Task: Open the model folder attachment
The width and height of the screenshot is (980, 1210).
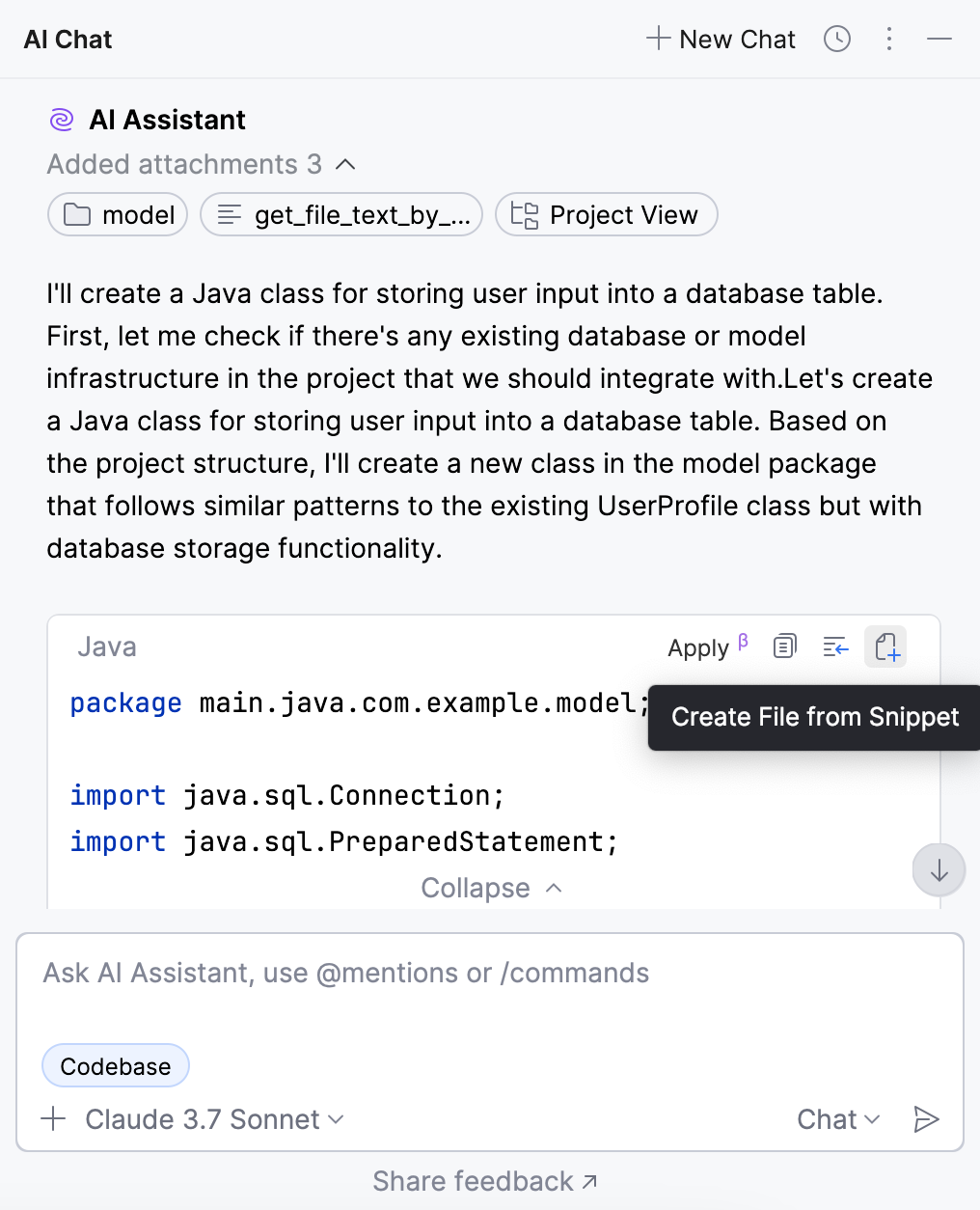Action: [118, 215]
